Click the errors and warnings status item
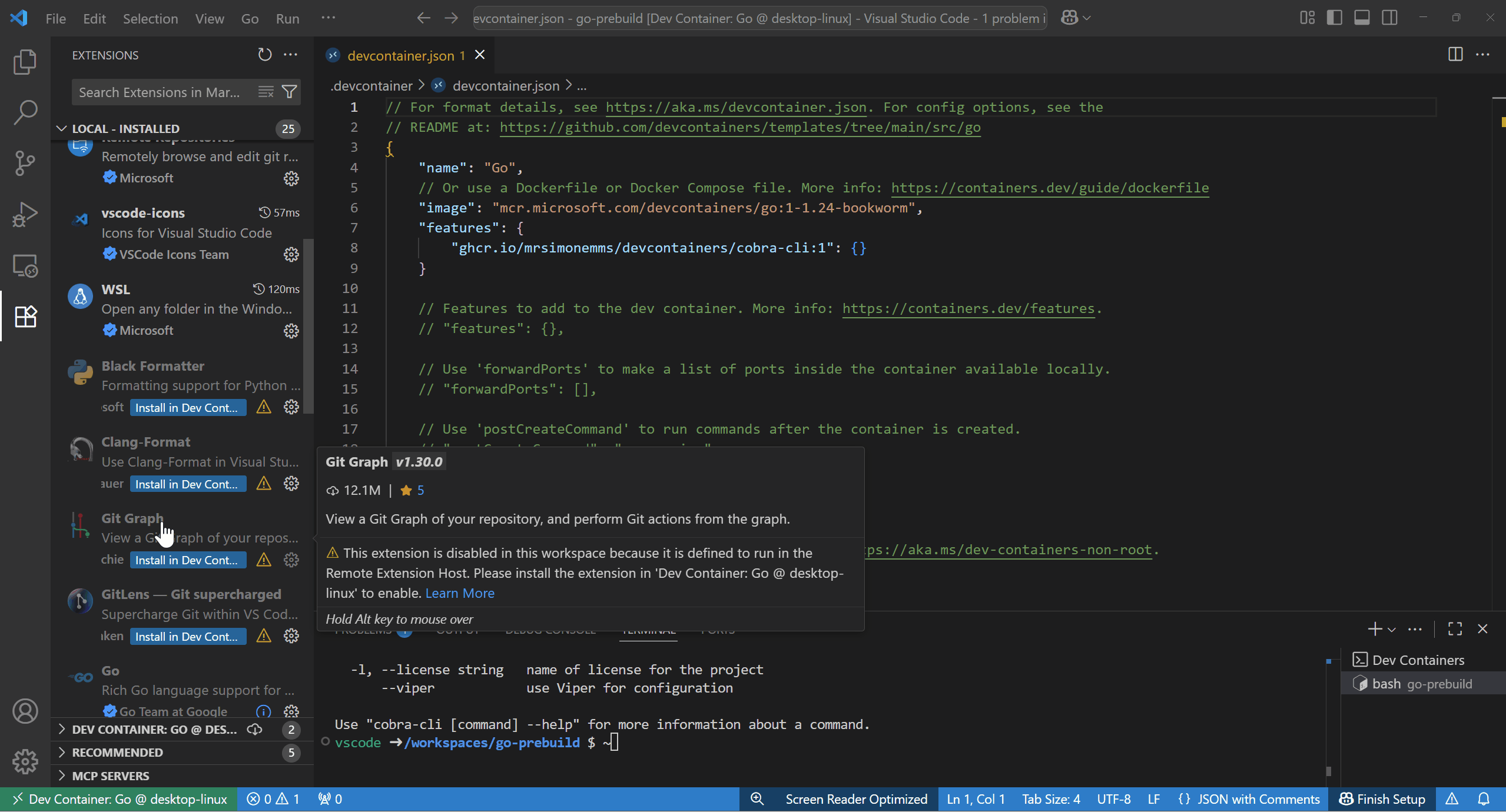The width and height of the screenshot is (1506, 812). (x=273, y=799)
